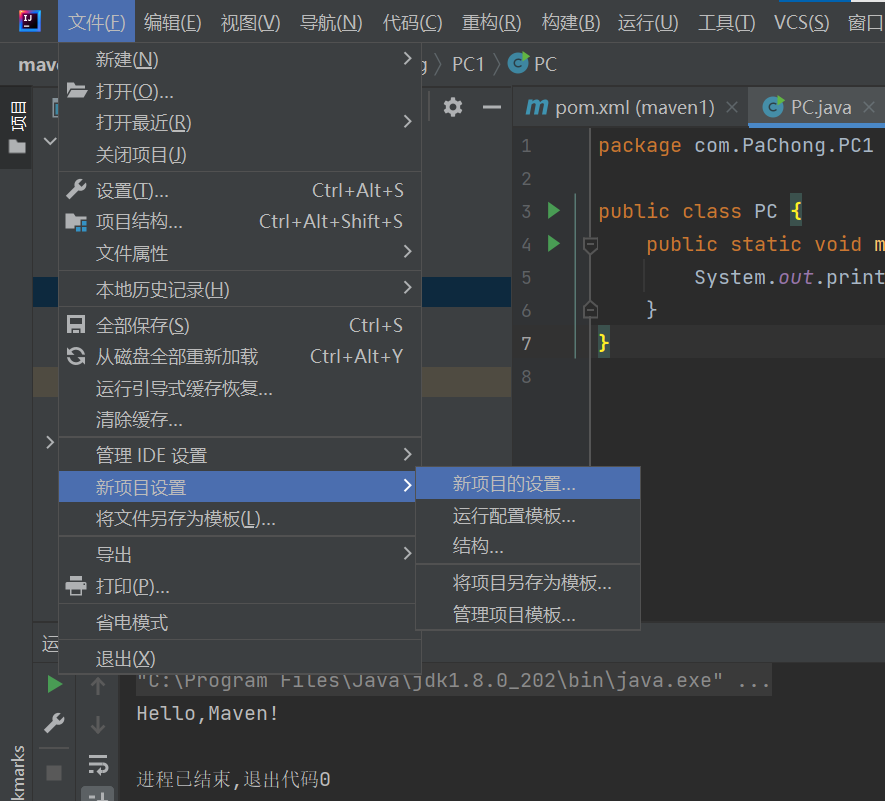The height and width of the screenshot is (801, 885).
Task: Click the green run gutter icon on line 3
Action: (x=554, y=211)
